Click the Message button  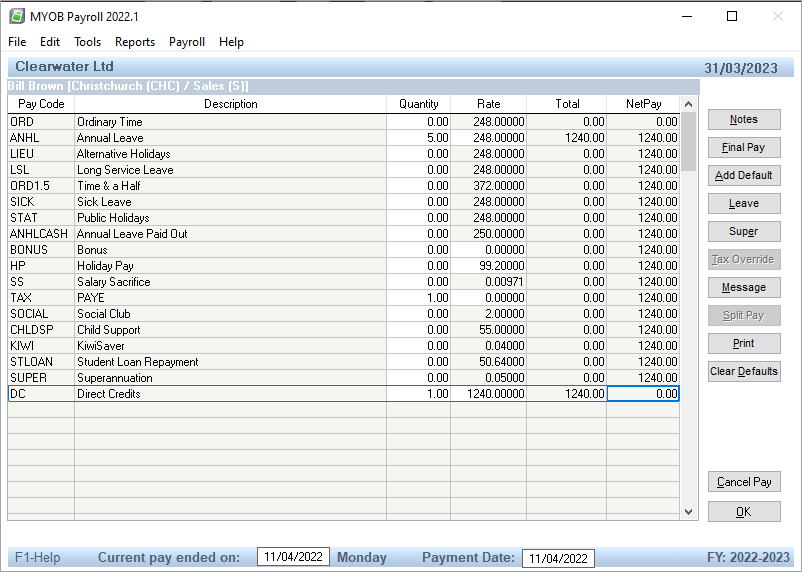(743, 288)
